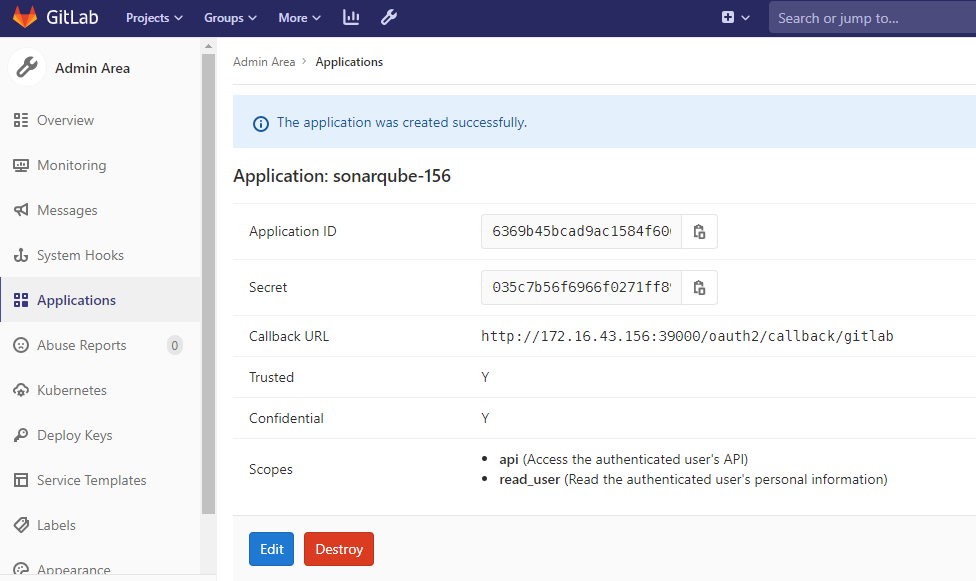Open the Groups dropdown menu
This screenshot has height=581, width=976.
pos(230,18)
